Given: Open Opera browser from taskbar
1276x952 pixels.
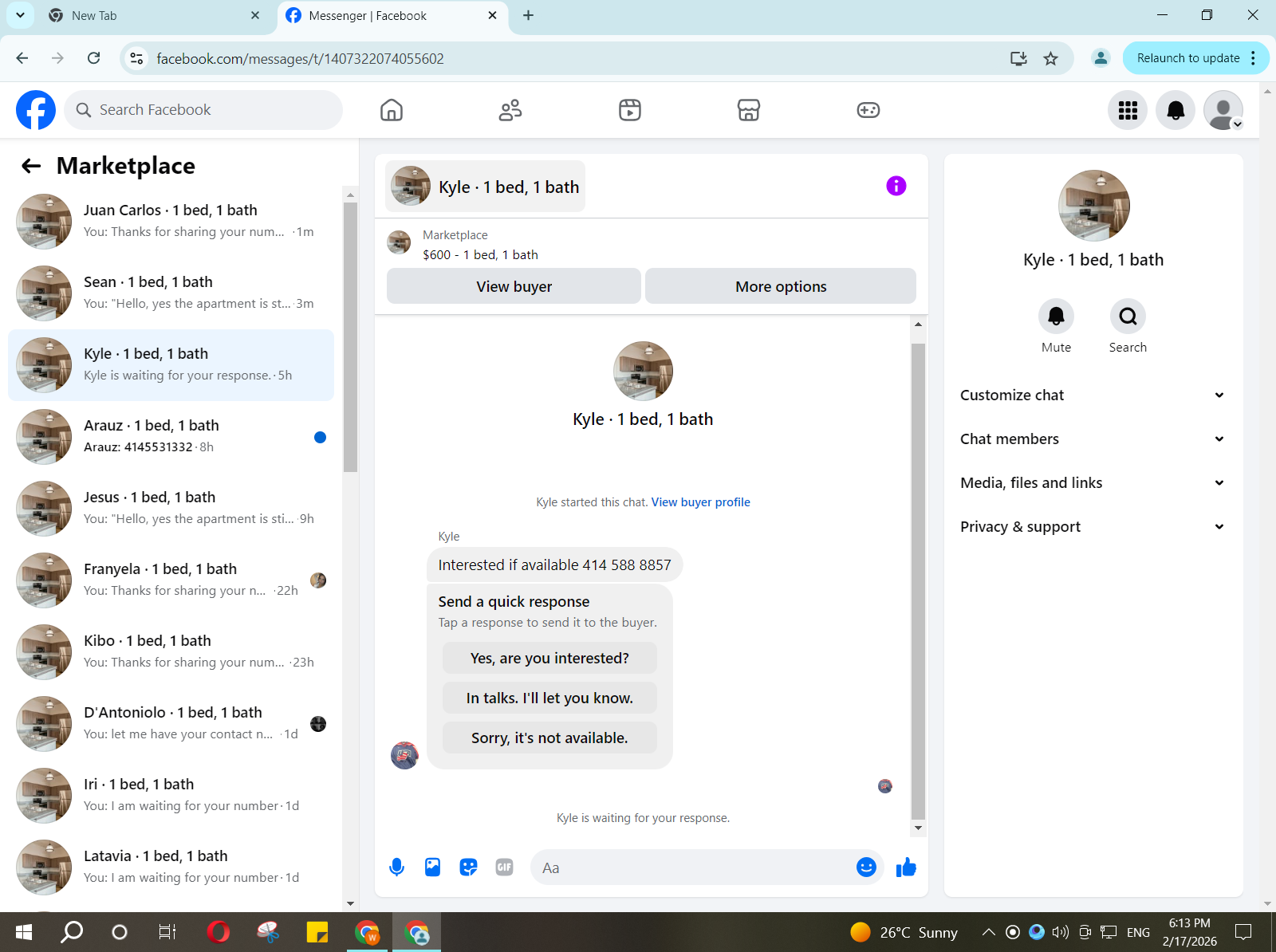Looking at the screenshot, I should pos(218,932).
